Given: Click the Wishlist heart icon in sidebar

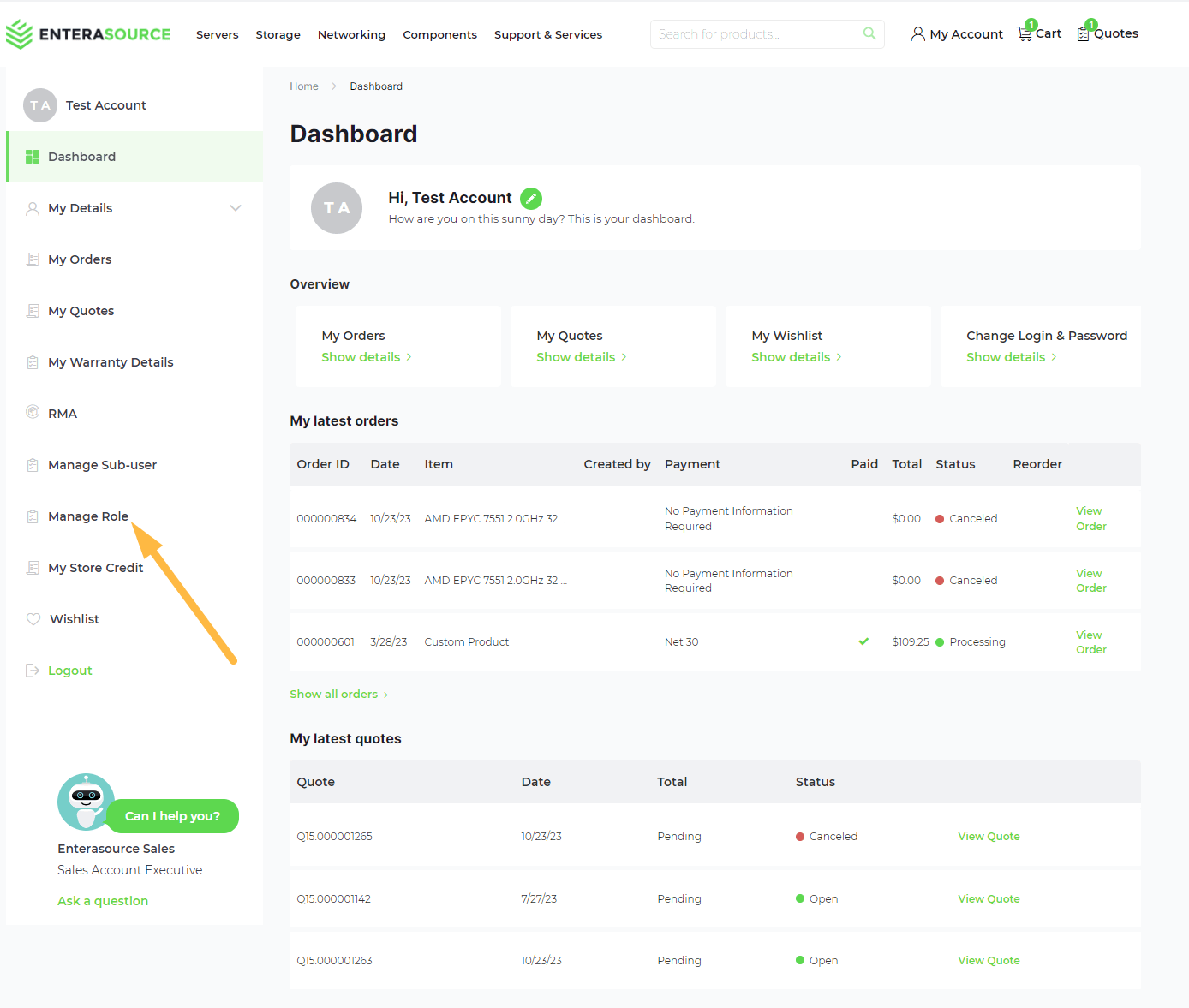Looking at the screenshot, I should pos(33,619).
